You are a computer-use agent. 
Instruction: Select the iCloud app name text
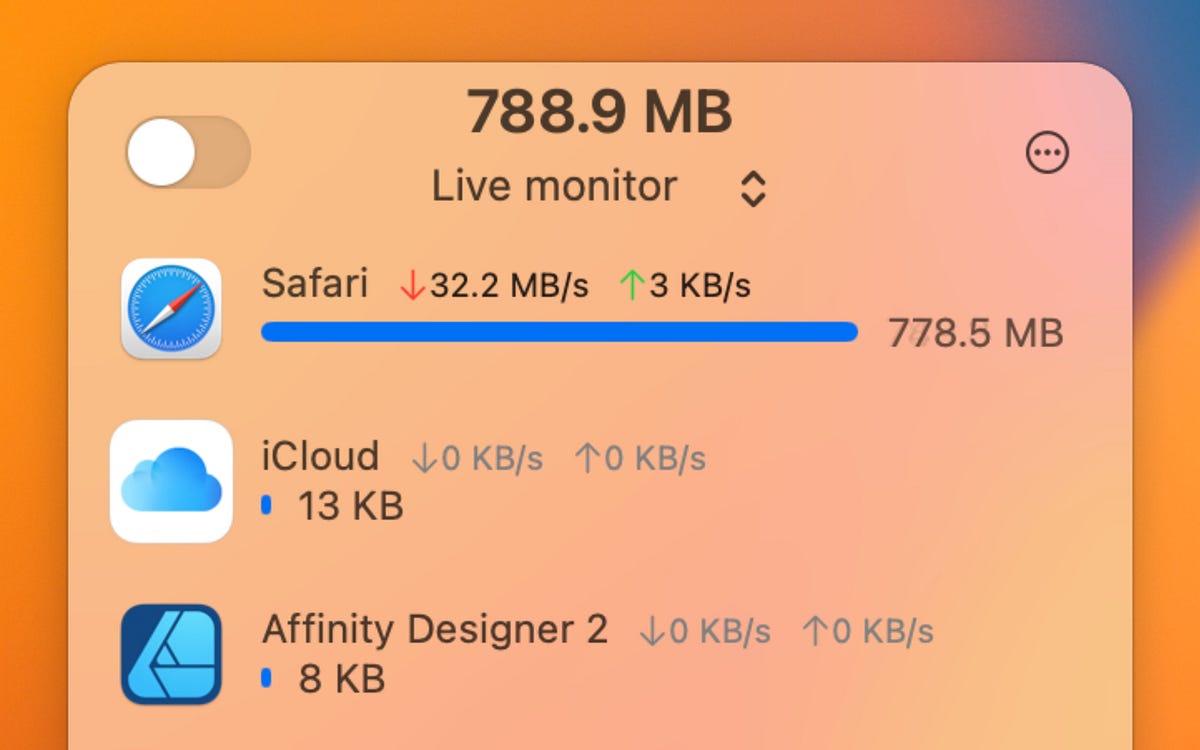click(320, 456)
